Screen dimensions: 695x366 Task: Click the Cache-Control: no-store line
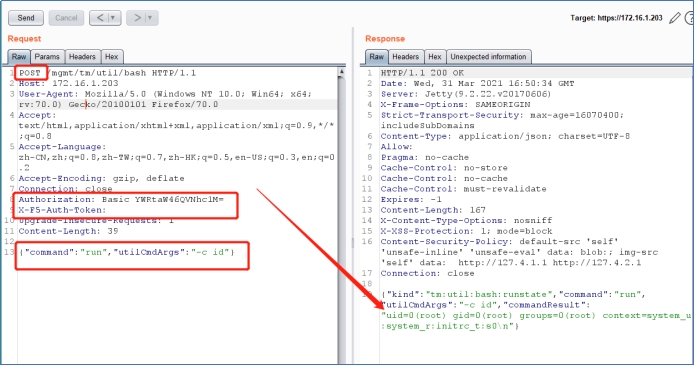pos(444,168)
